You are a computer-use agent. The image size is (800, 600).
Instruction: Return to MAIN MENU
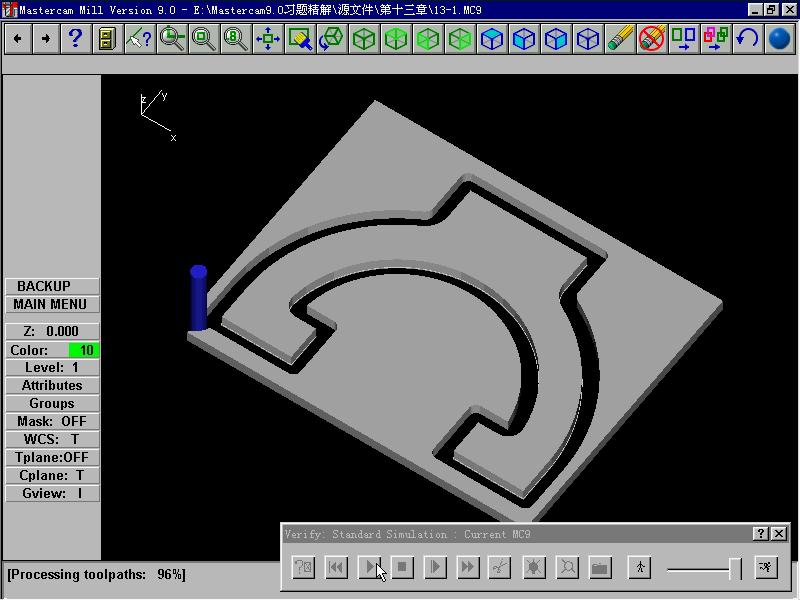pos(52,304)
